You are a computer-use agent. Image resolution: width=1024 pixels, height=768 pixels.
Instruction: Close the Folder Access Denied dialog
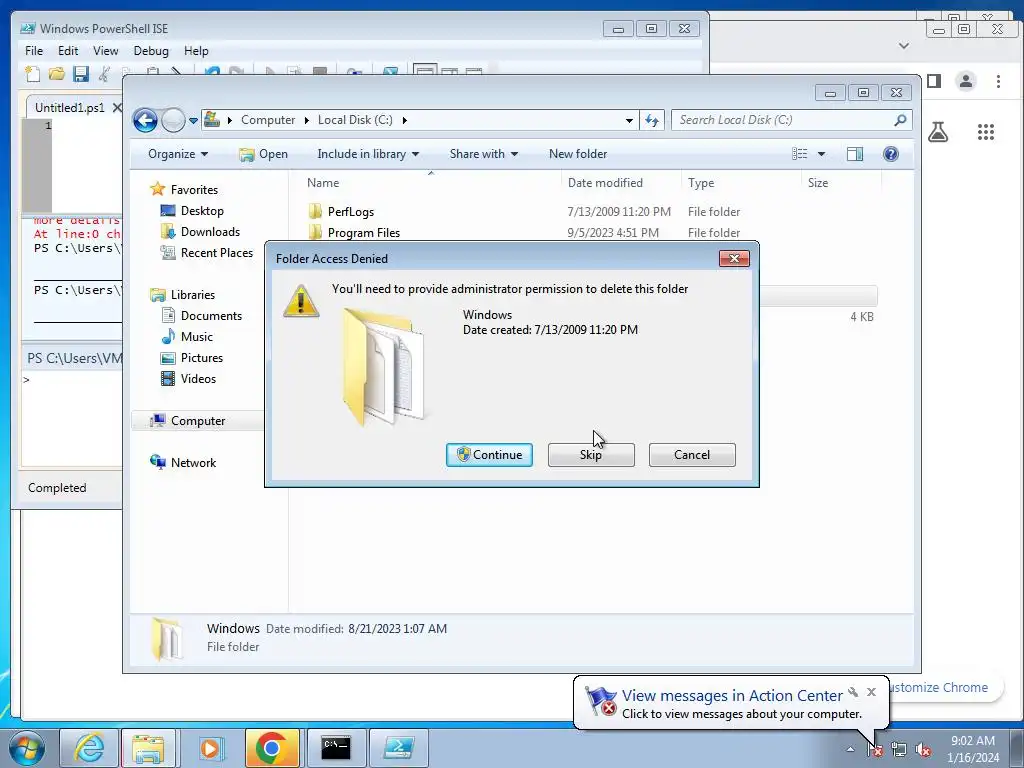734,259
